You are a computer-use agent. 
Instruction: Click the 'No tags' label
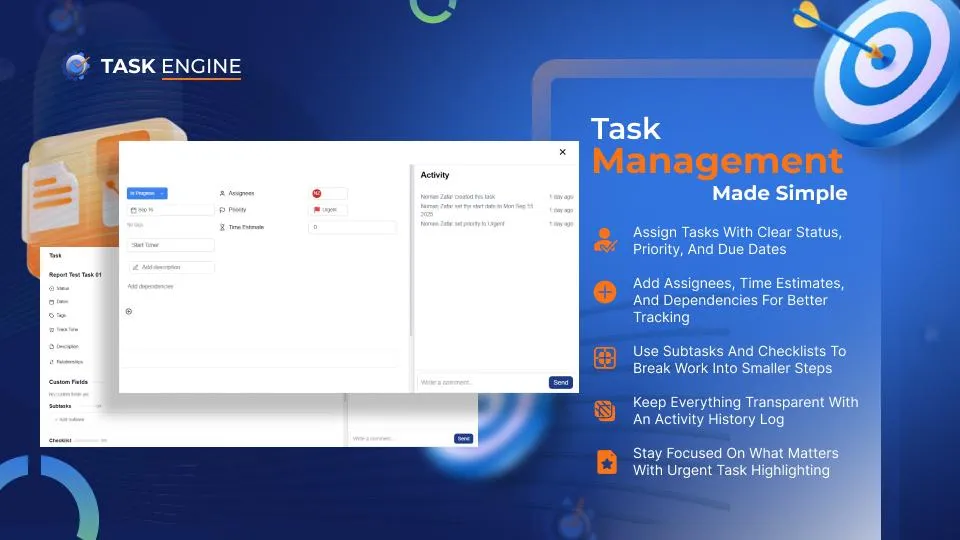pos(135,225)
